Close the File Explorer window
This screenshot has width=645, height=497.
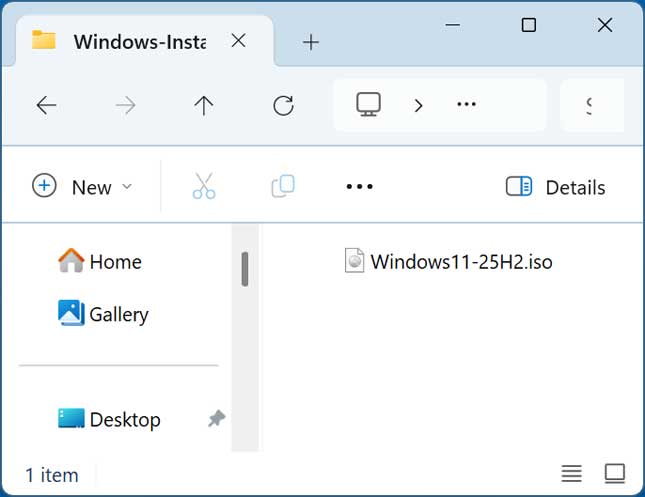tap(605, 25)
